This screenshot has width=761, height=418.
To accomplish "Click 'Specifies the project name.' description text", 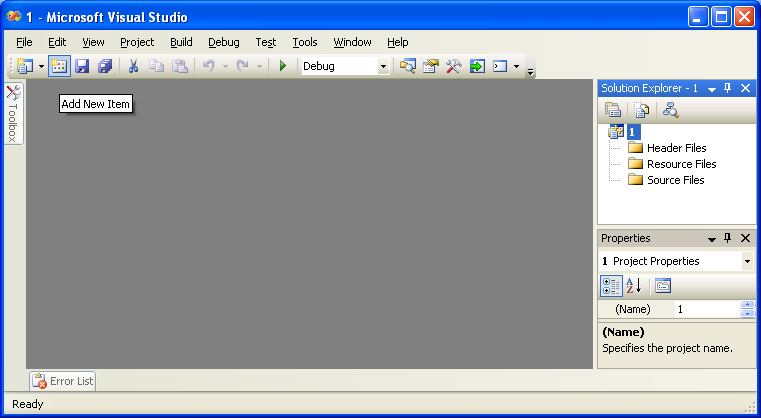I will click(x=667, y=348).
